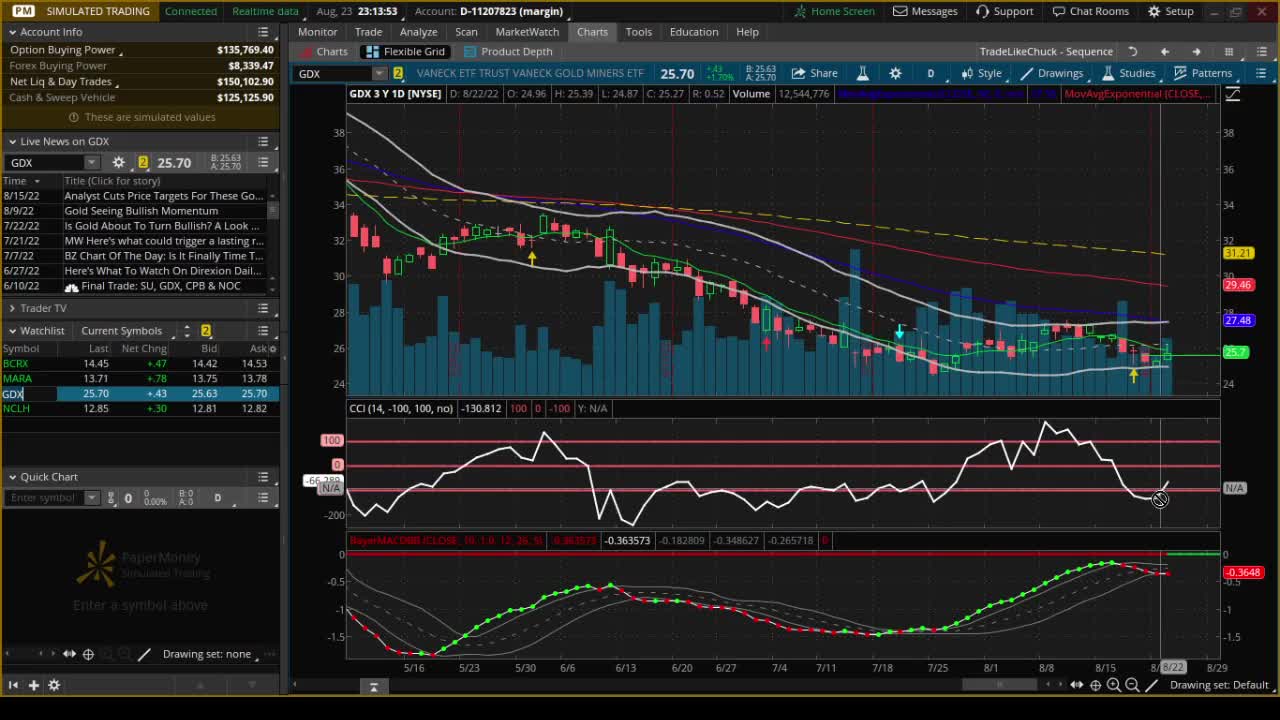Open the Scan tab
This screenshot has height=720, width=1280.
[x=466, y=32]
